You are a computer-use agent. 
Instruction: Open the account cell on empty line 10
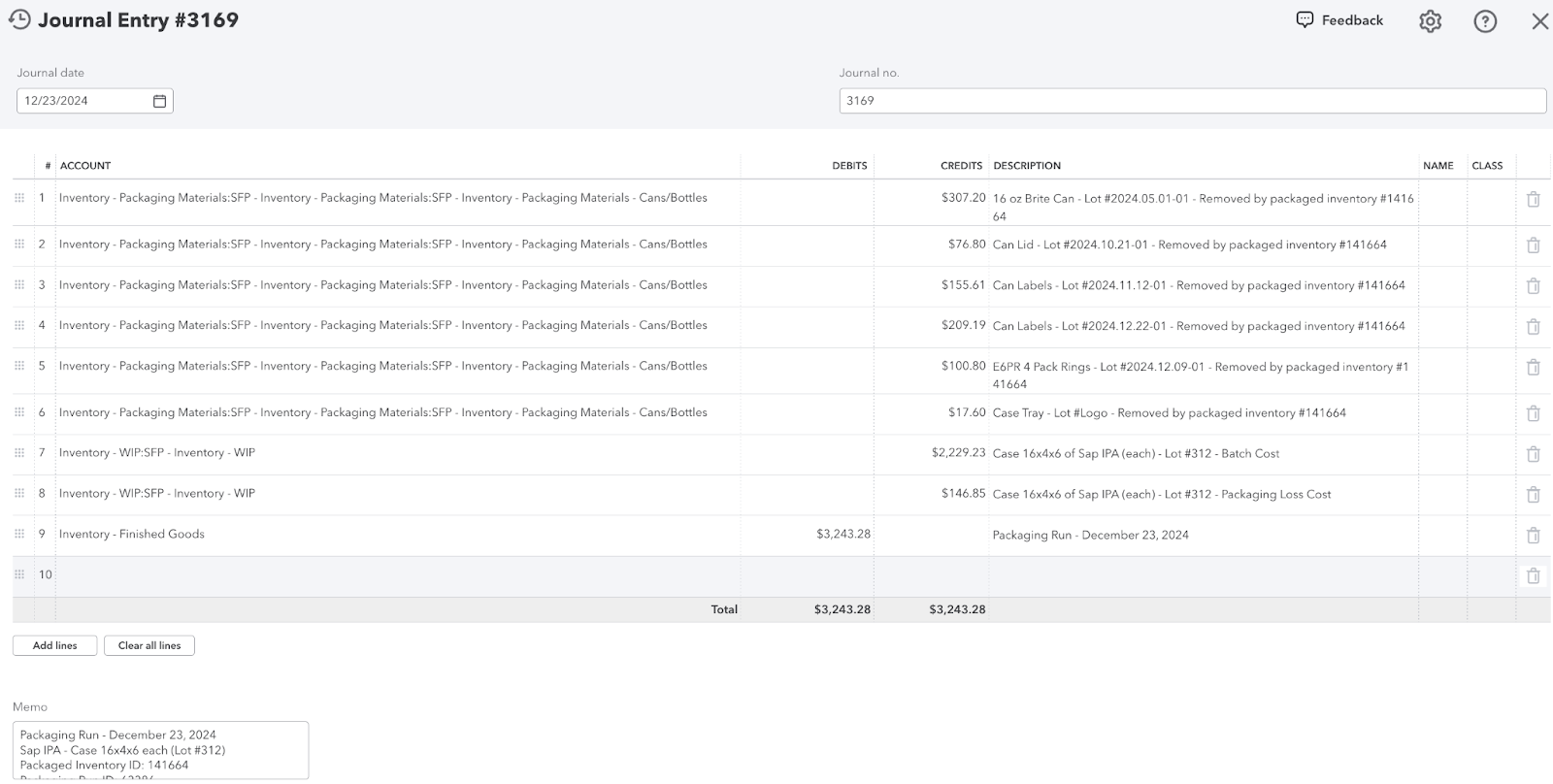click(388, 575)
